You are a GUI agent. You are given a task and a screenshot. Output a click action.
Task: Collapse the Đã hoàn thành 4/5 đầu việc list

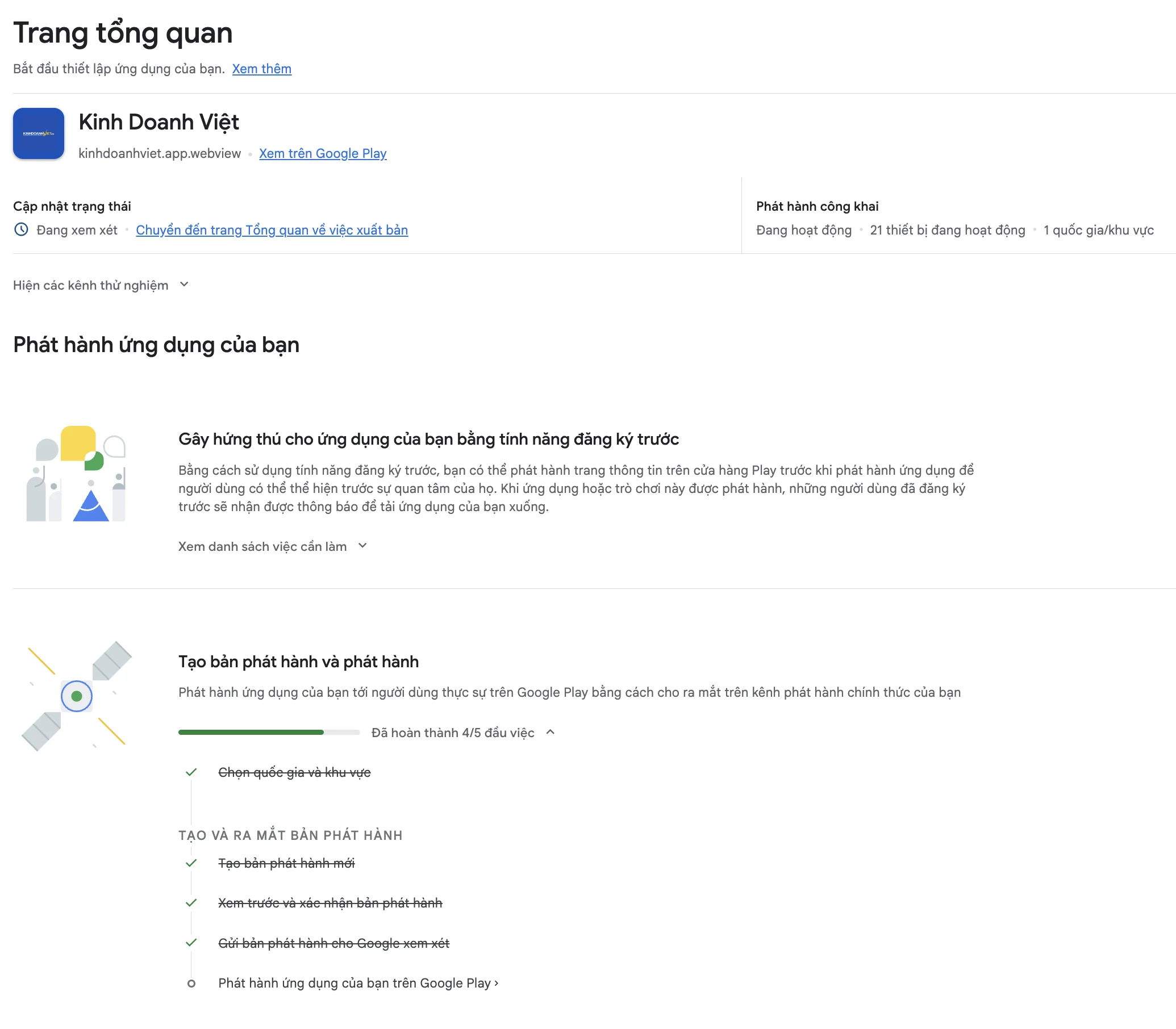550,732
